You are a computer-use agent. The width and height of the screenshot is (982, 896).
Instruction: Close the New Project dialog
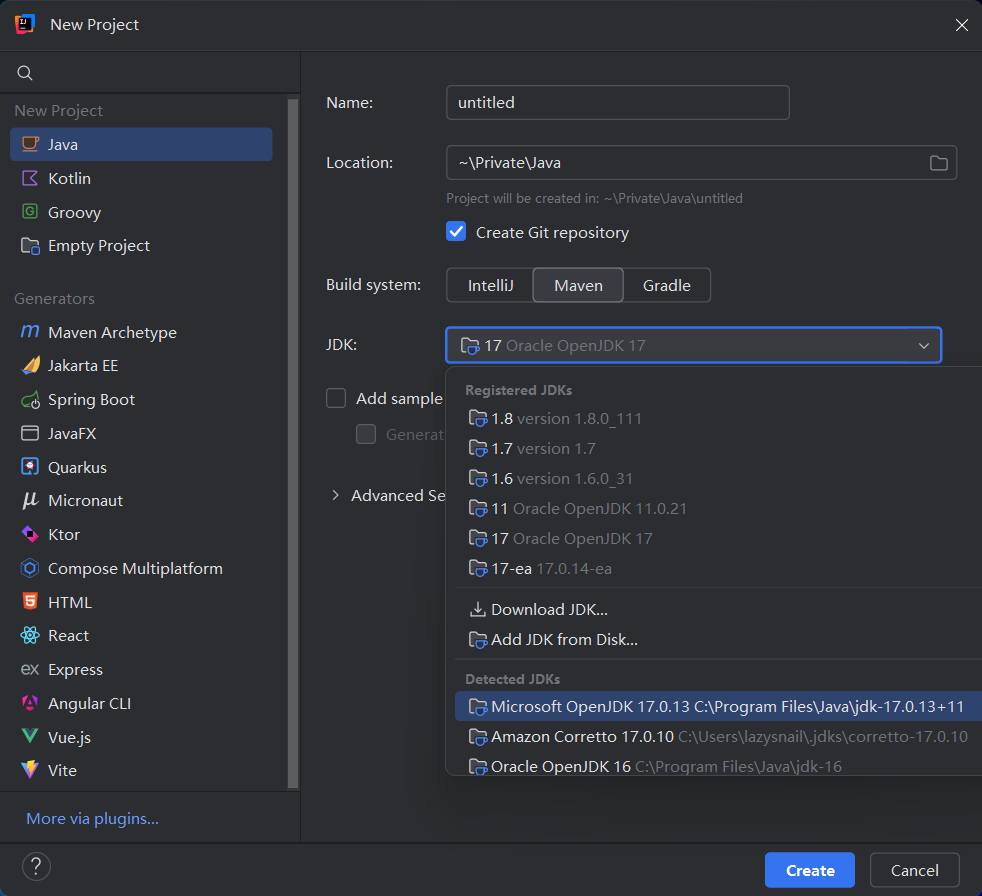pos(961,25)
